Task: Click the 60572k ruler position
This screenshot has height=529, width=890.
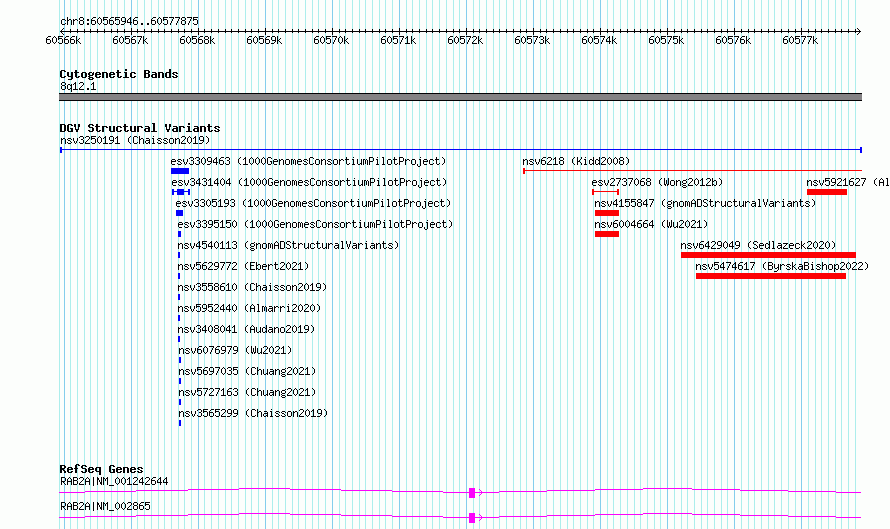Action: (465, 40)
